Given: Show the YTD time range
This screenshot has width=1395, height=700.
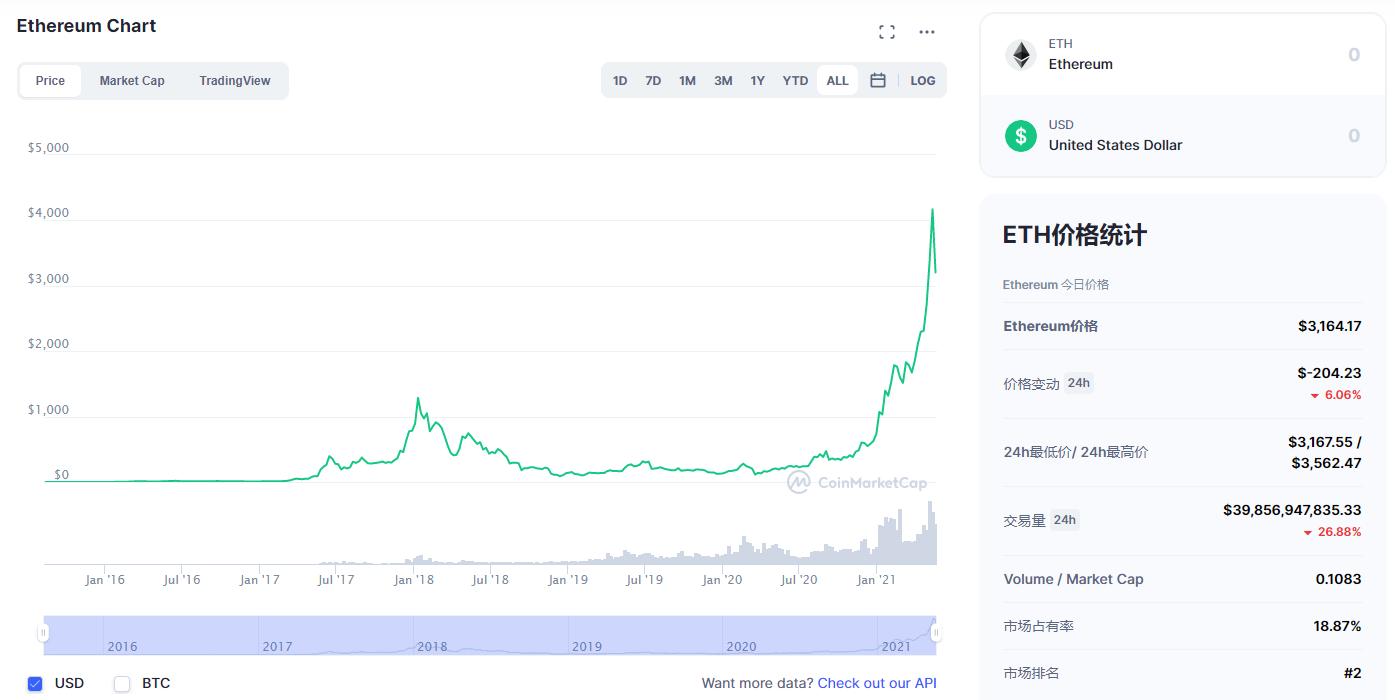Looking at the screenshot, I should coord(795,80).
